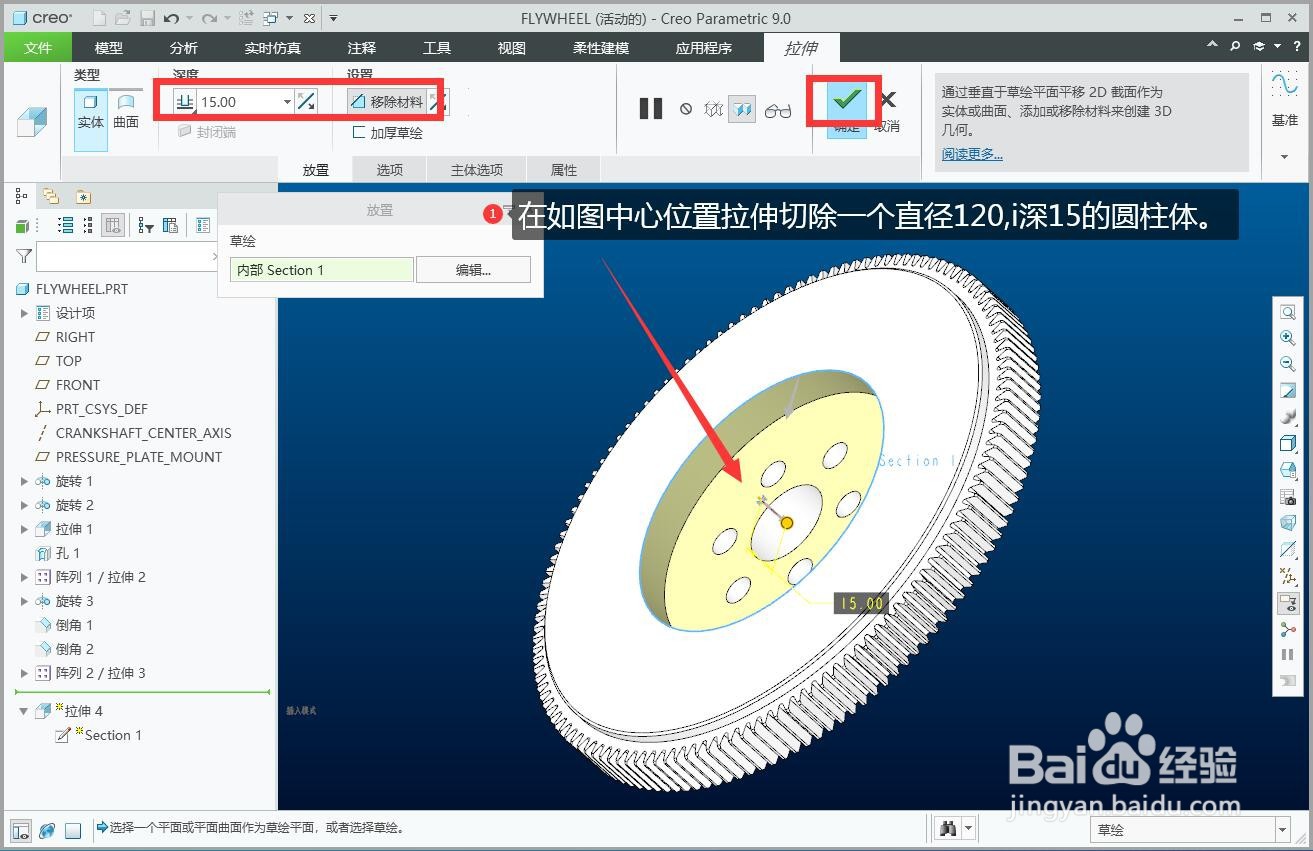Select the no-preview circle icon
This screenshot has width=1313, height=851.
pos(686,109)
